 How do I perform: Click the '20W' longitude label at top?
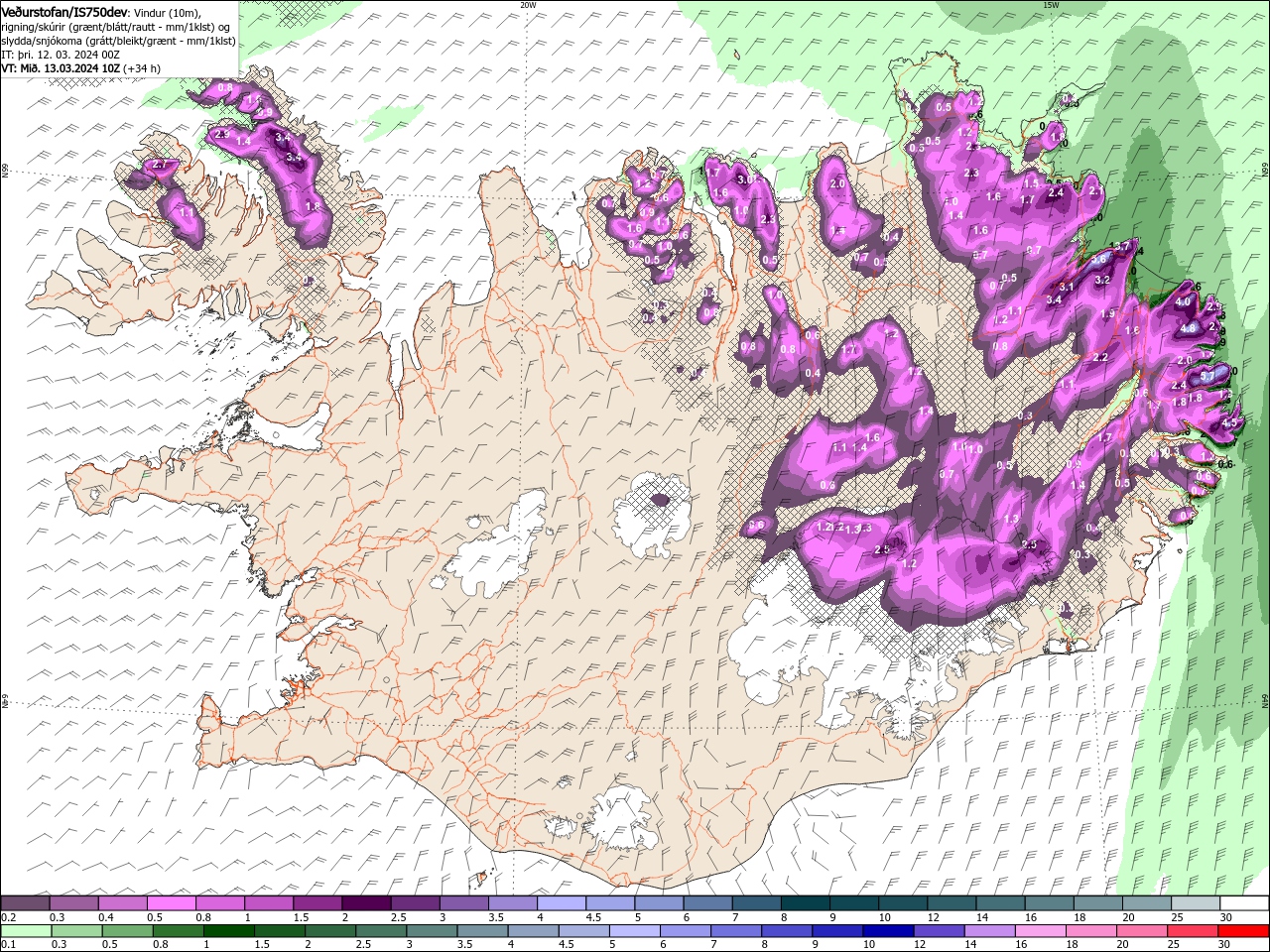click(528, 5)
